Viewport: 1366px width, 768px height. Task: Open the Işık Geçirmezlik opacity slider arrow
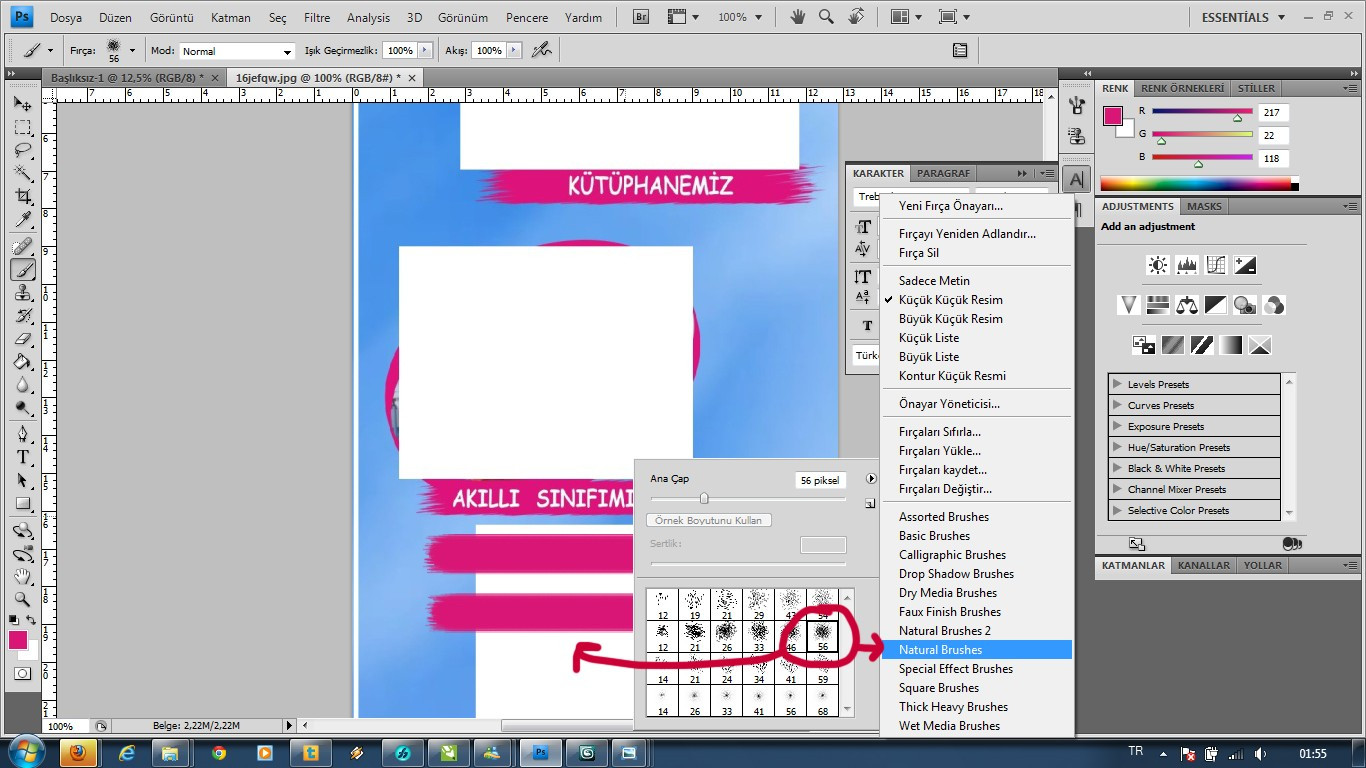425,50
